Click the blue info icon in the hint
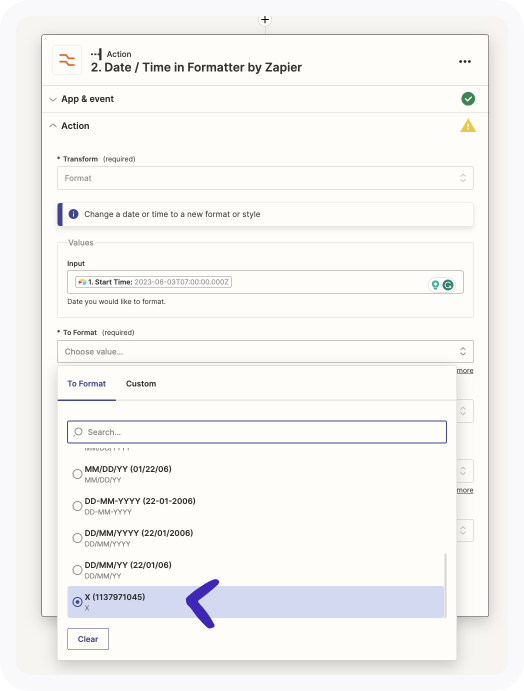Screen dimensions: 524x691 coord(74,214)
